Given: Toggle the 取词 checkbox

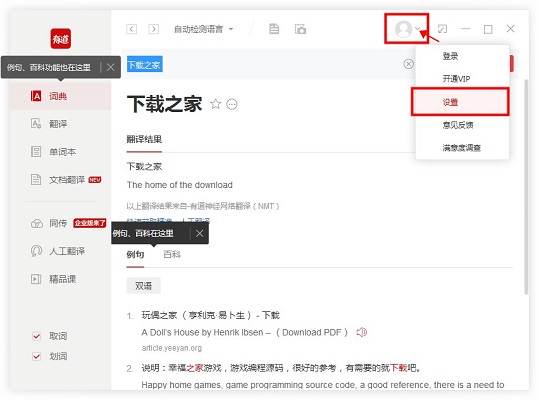Looking at the screenshot, I should tap(36, 336).
